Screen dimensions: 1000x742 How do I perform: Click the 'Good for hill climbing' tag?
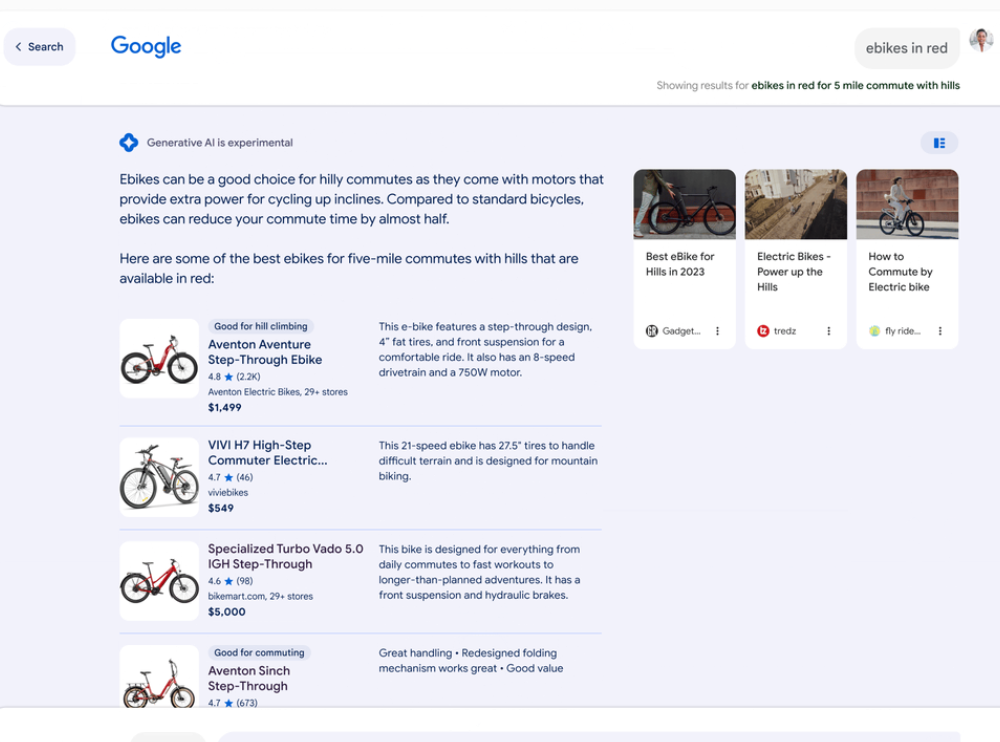point(261,326)
